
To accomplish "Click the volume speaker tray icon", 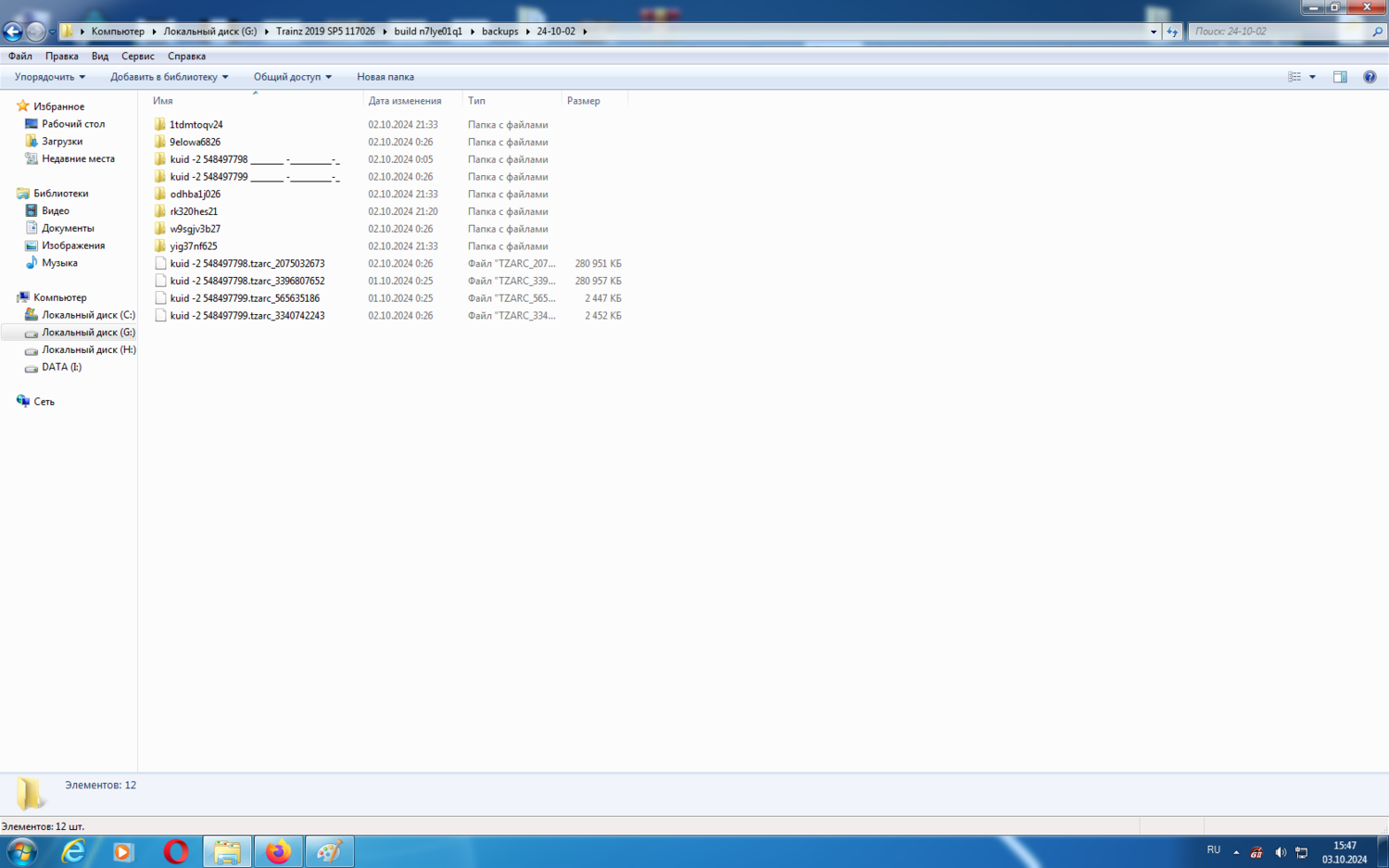I will pyautogui.click(x=1281, y=852).
